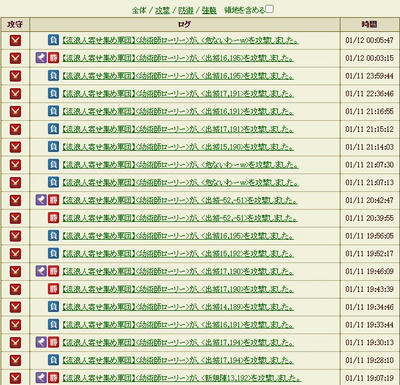Screen dimensions: 400x385
Task: Select the 全体 filter
Action: click(139, 10)
